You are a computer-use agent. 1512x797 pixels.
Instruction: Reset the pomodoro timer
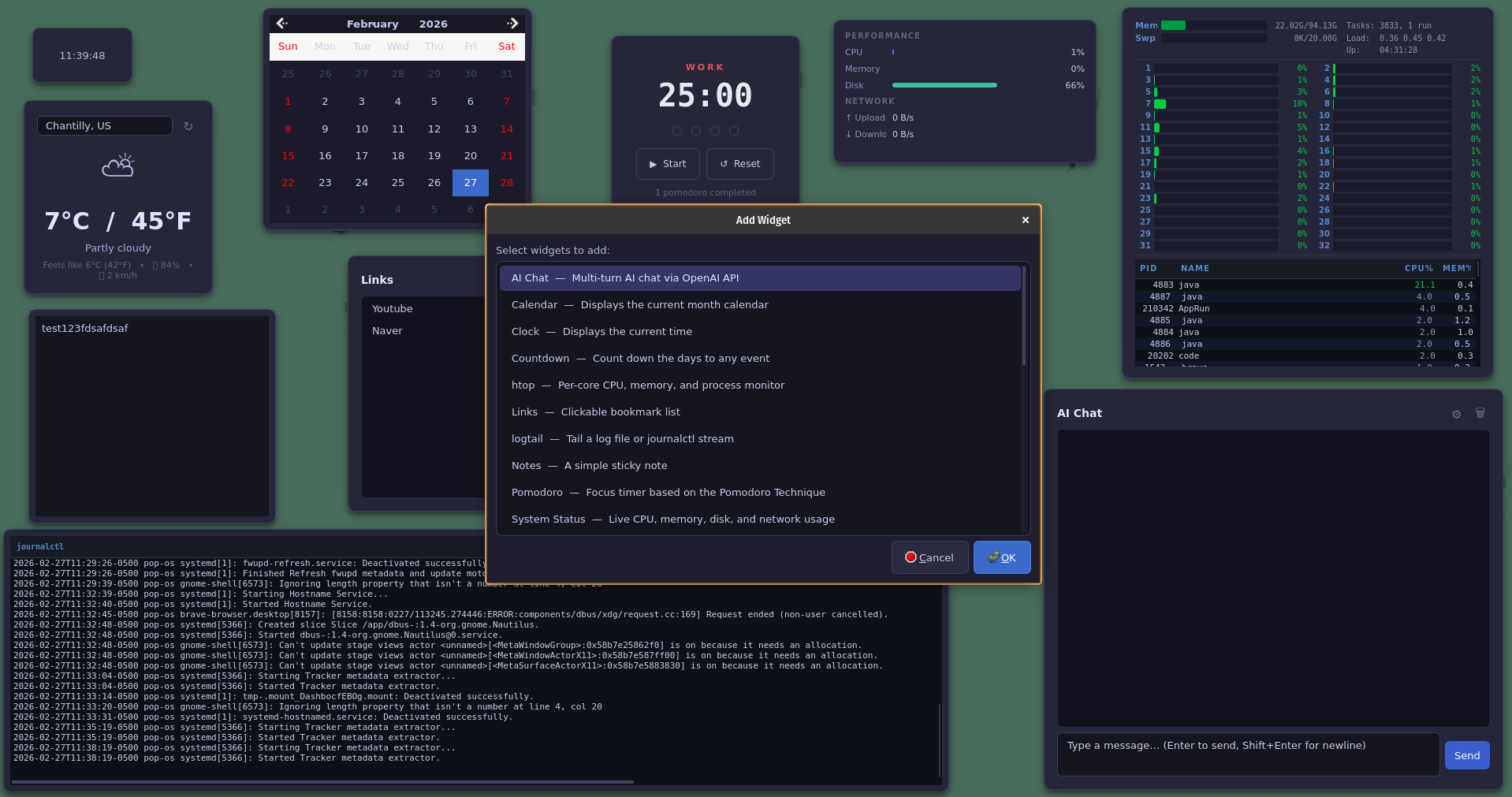coord(739,163)
